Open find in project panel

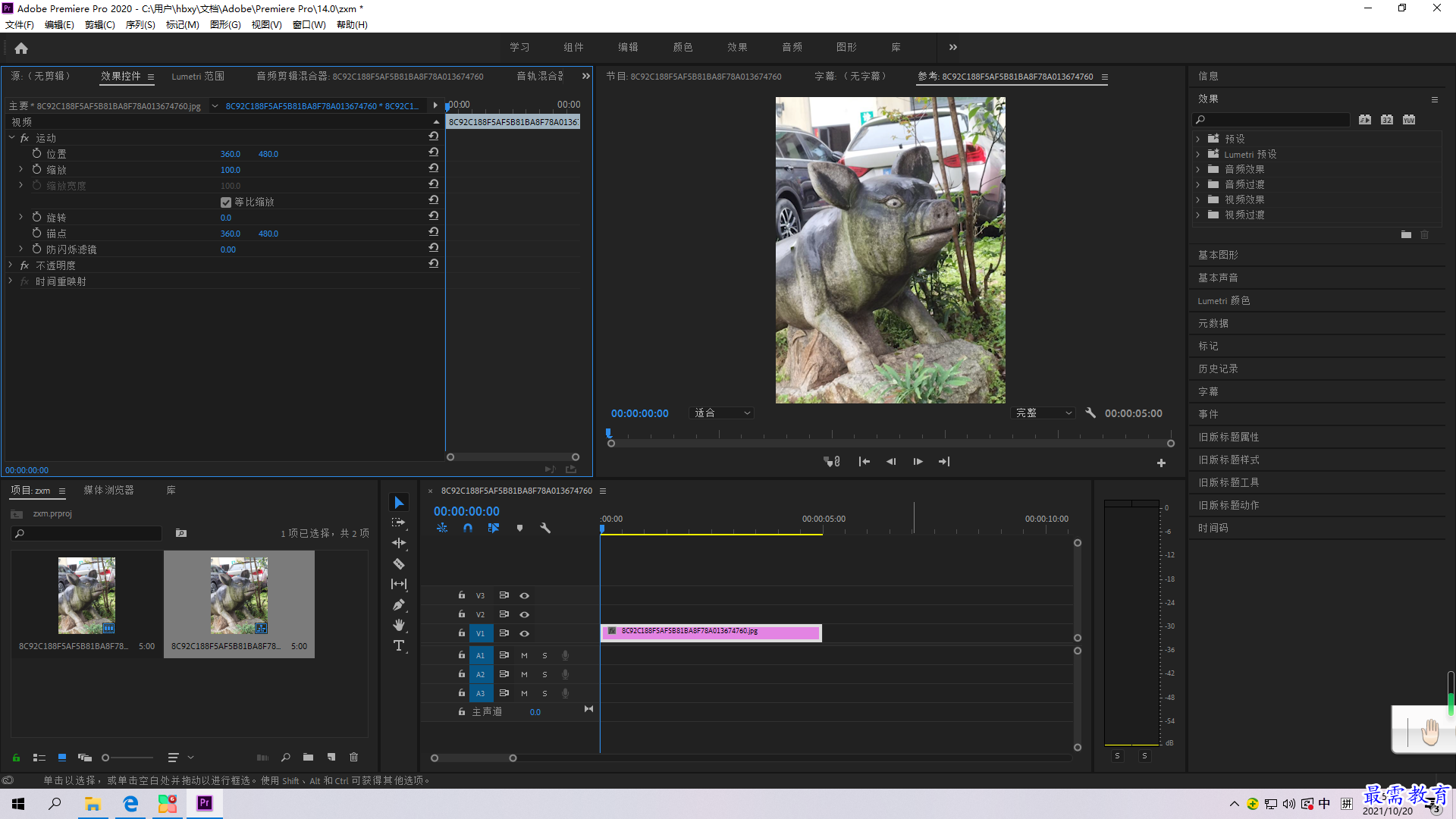click(286, 757)
